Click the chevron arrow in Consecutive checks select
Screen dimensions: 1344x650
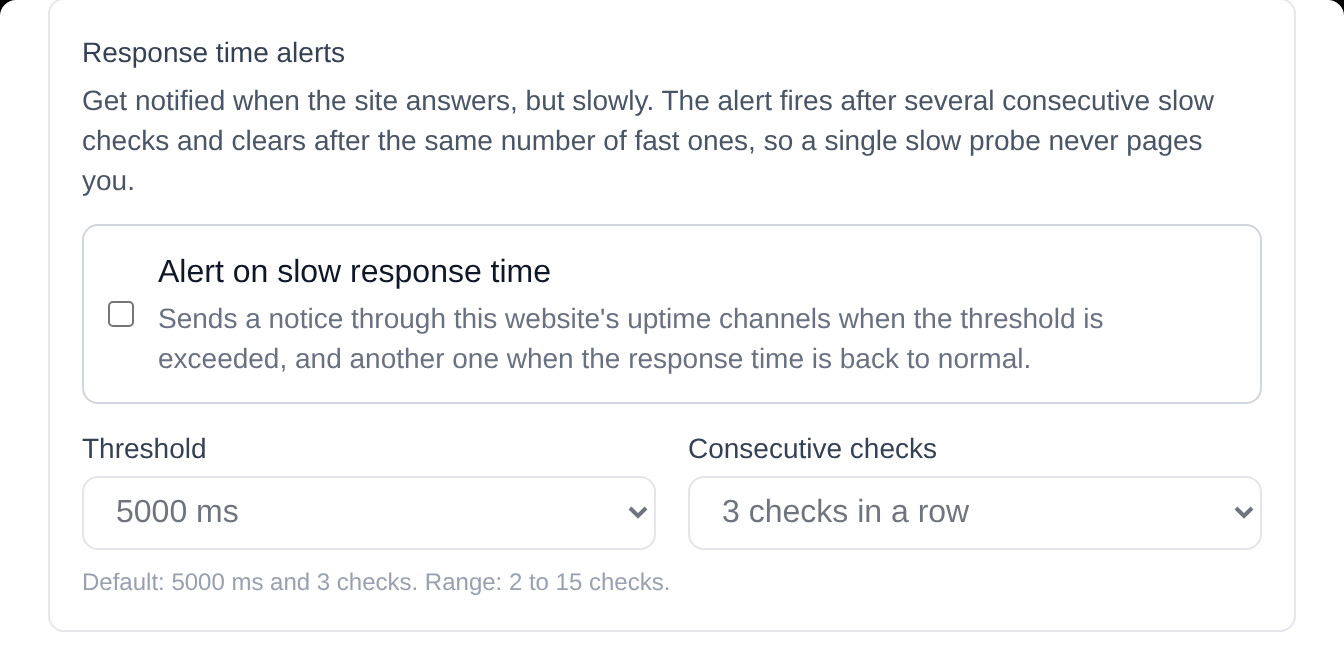coord(1243,513)
